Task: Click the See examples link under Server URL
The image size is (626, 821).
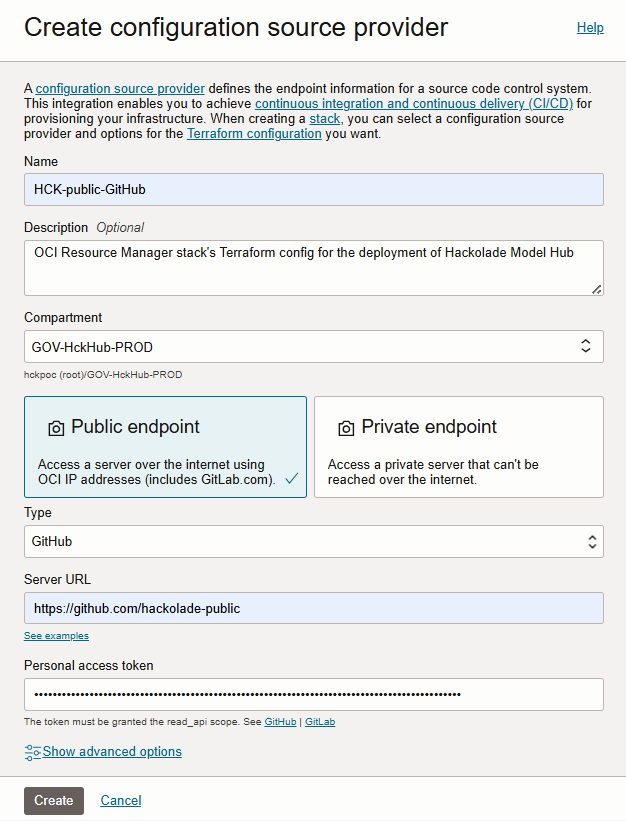Action: tap(56, 635)
